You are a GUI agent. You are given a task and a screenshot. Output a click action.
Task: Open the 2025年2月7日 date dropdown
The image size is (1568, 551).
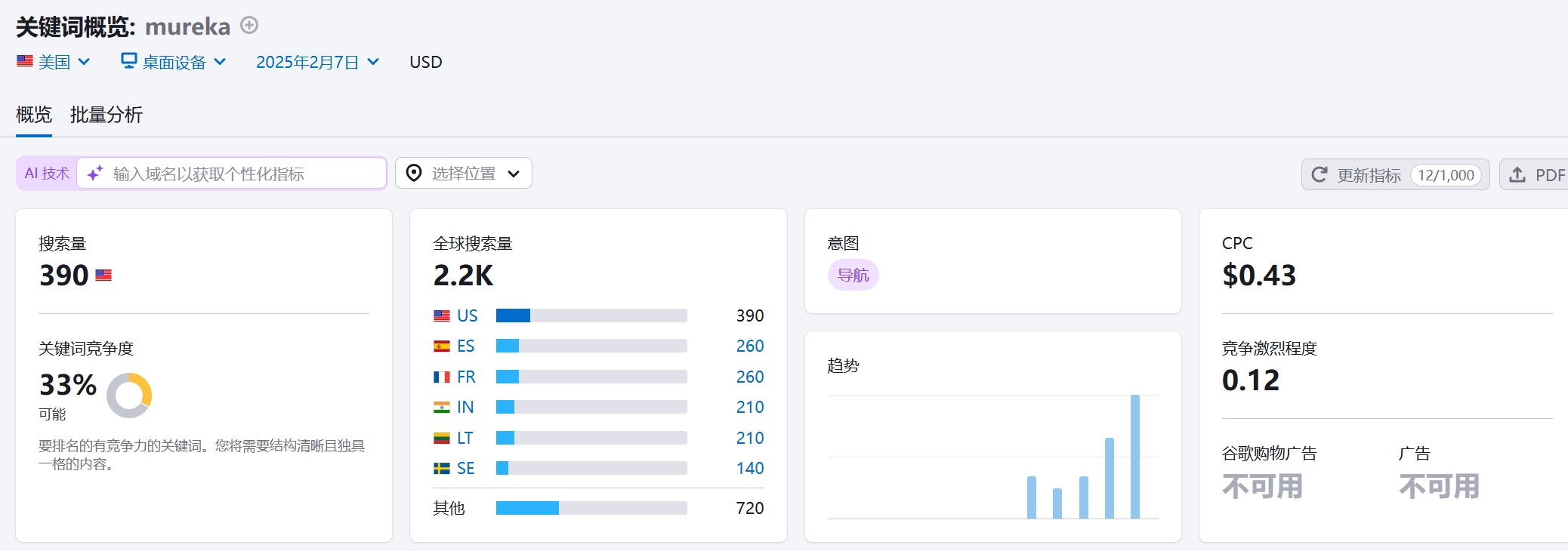[317, 62]
